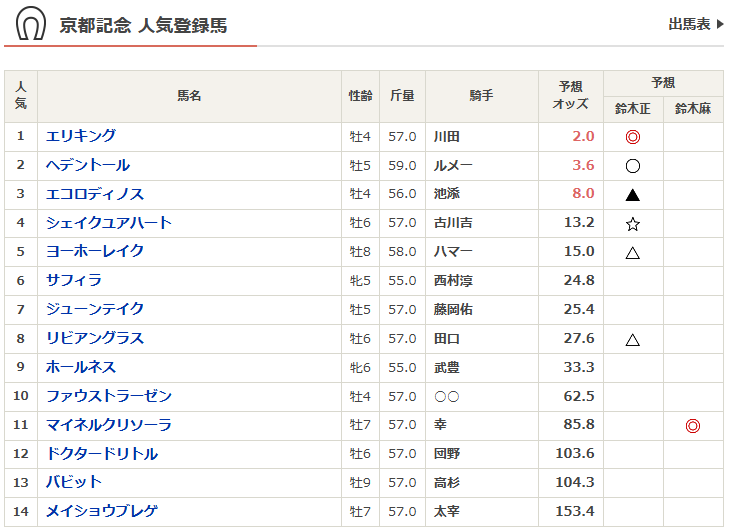Click the 予想オッズ column header

tap(573, 96)
